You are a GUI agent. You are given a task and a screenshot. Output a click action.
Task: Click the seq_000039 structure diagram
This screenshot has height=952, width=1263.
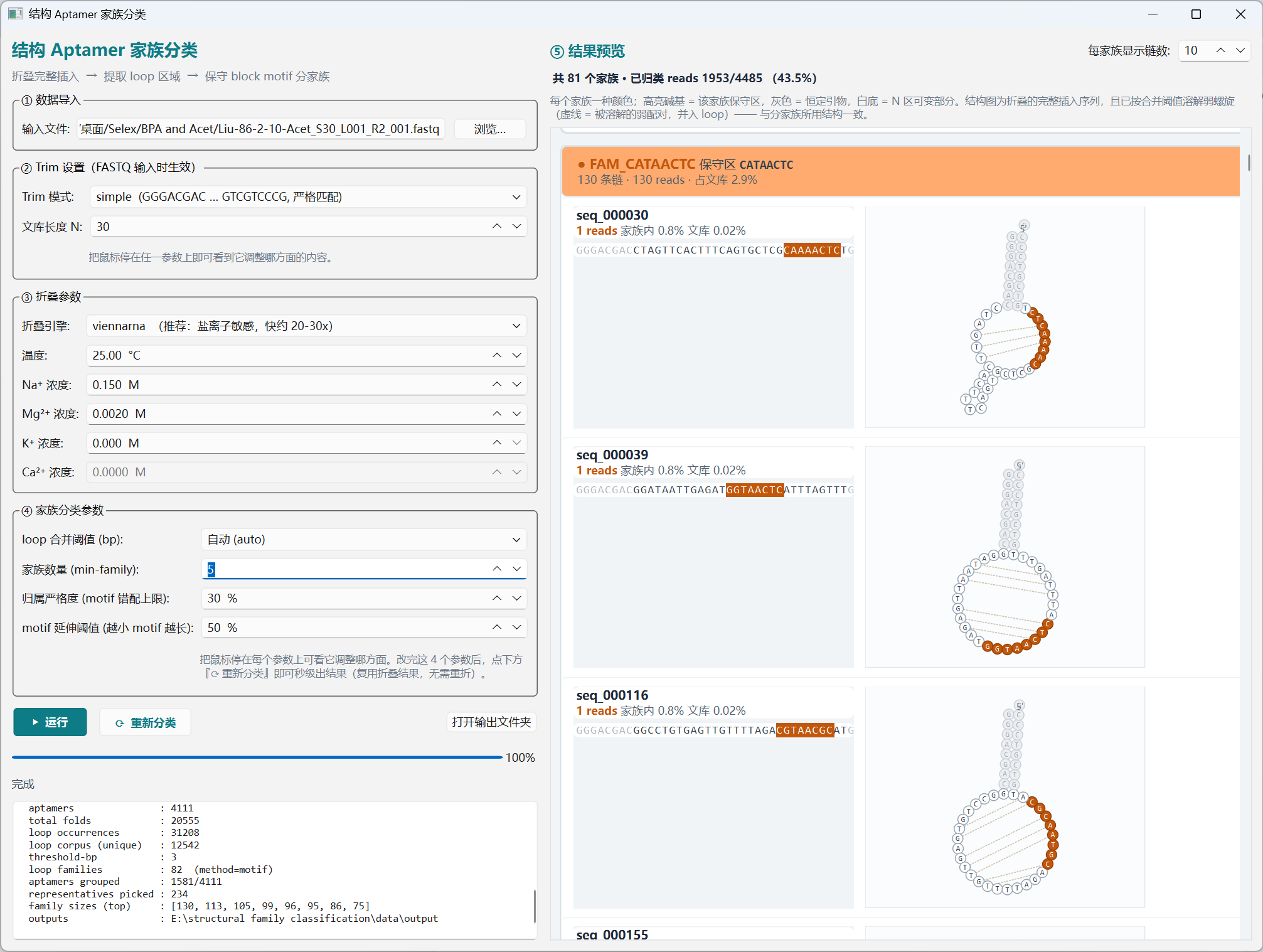coord(1005,557)
